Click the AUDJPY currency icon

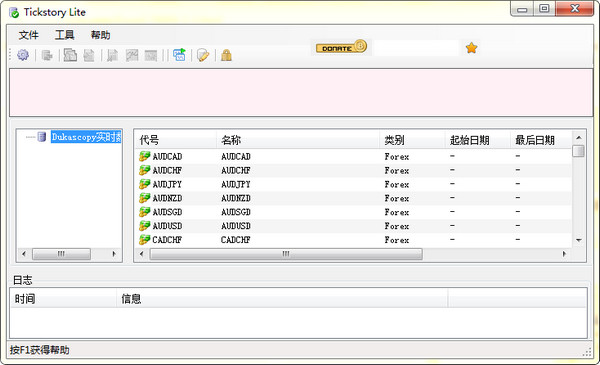[x=144, y=184]
